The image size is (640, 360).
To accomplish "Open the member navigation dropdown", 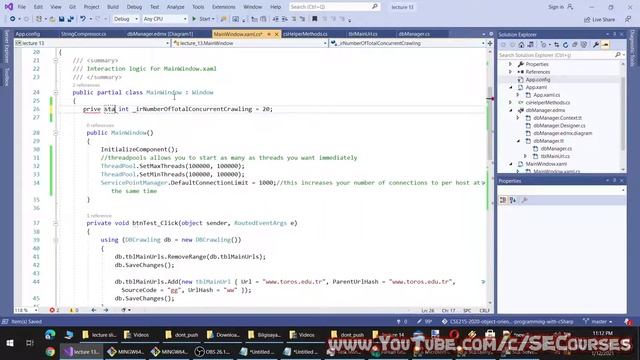I will pos(407,43).
